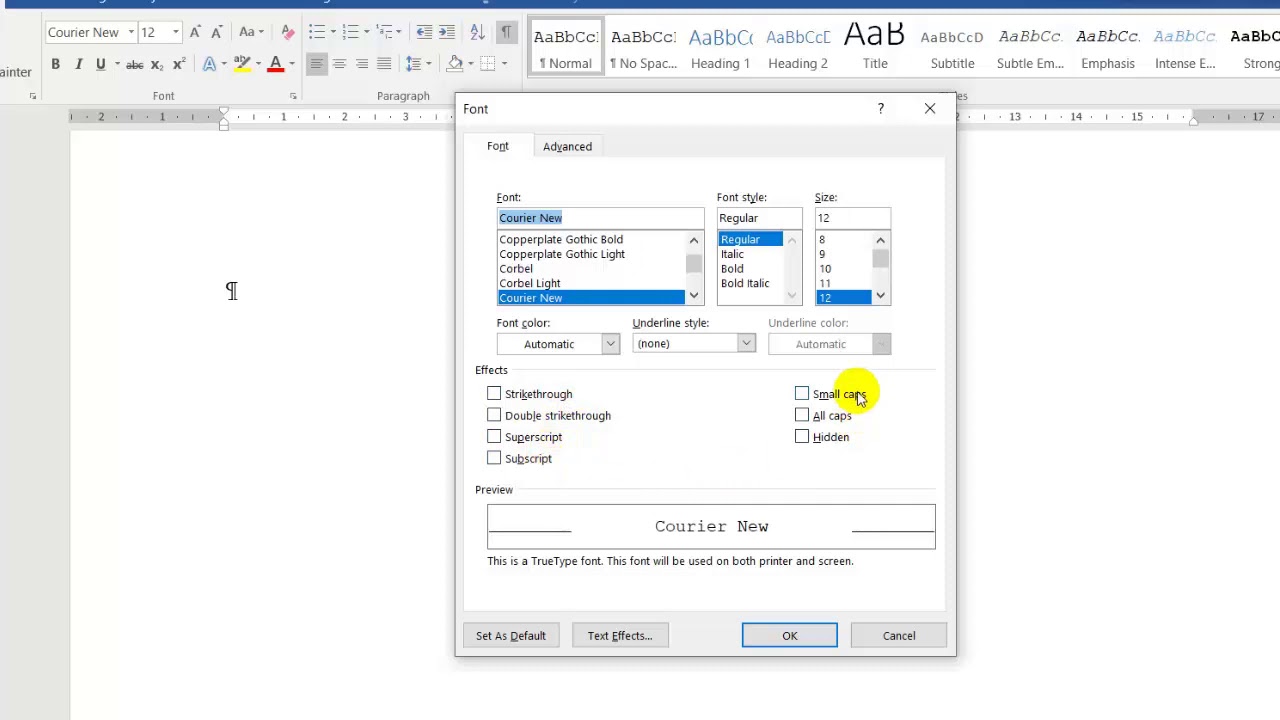Click Line and Paragraph Spacing icon

click(413, 64)
